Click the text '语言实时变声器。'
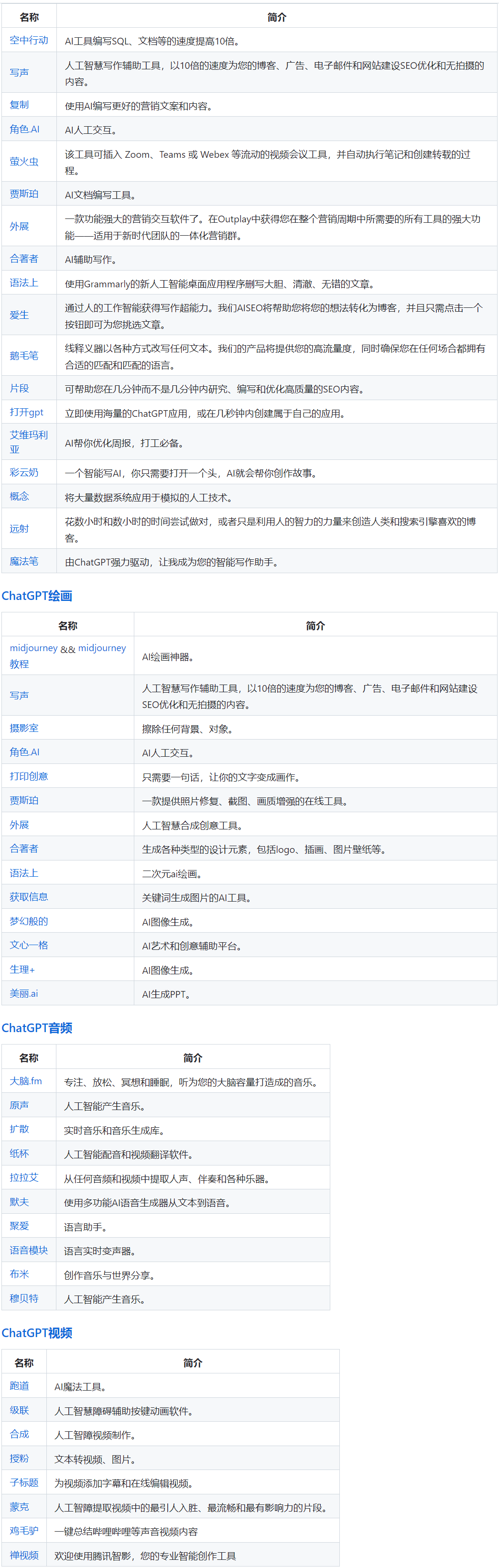Viewport: 499px width, 1568px height. (100, 1251)
